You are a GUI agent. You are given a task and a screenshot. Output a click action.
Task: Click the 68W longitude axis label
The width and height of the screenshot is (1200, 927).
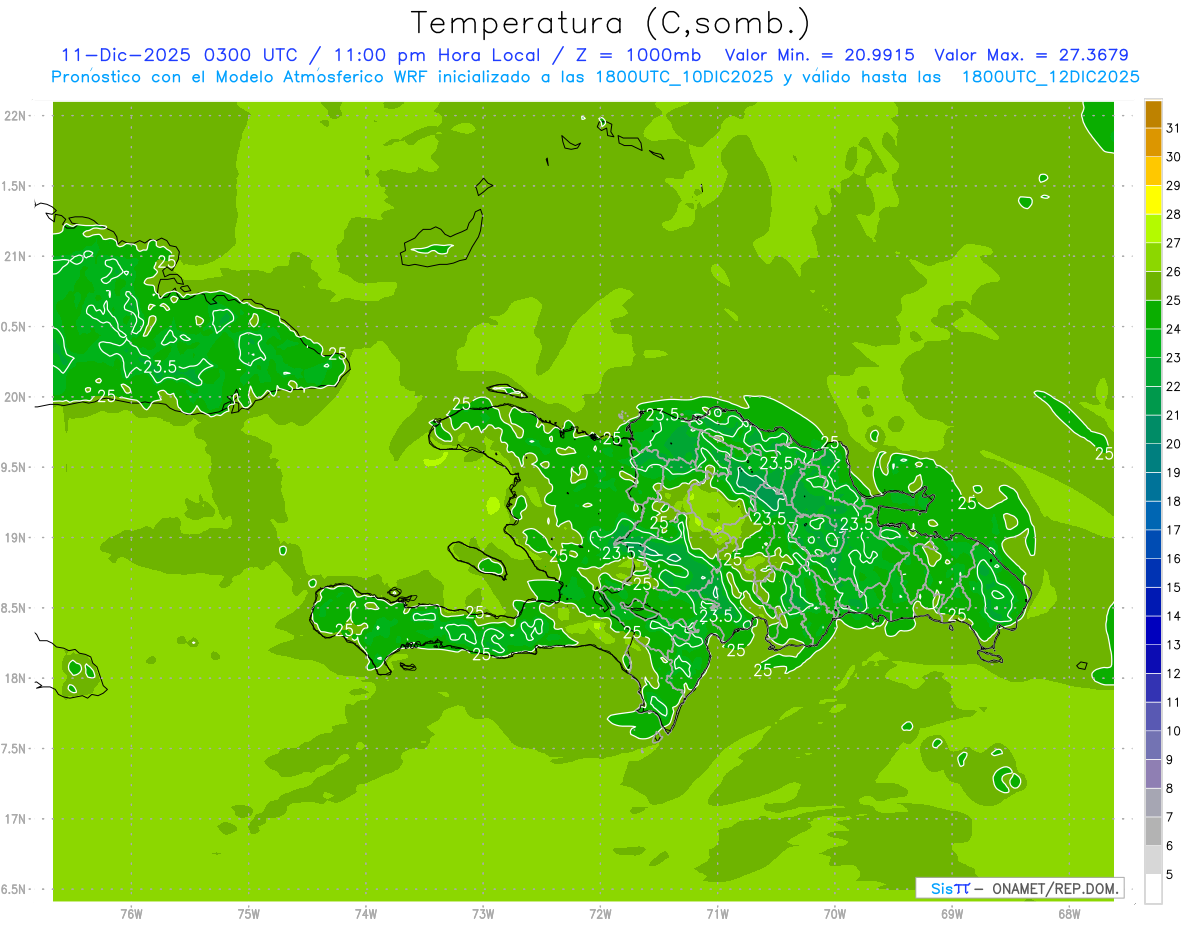tap(1069, 913)
